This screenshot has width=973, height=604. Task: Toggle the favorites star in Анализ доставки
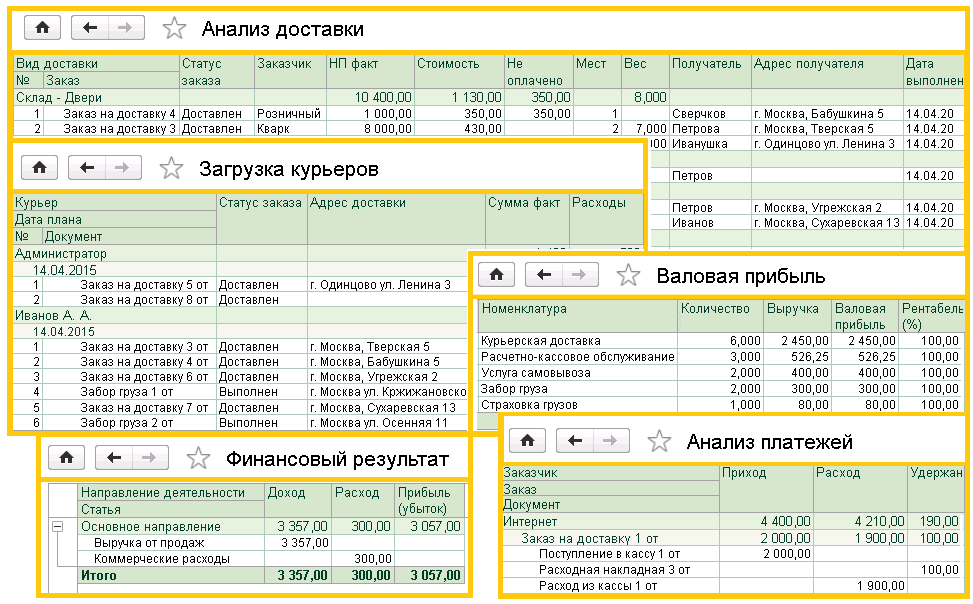pyautogui.click(x=173, y=27)
